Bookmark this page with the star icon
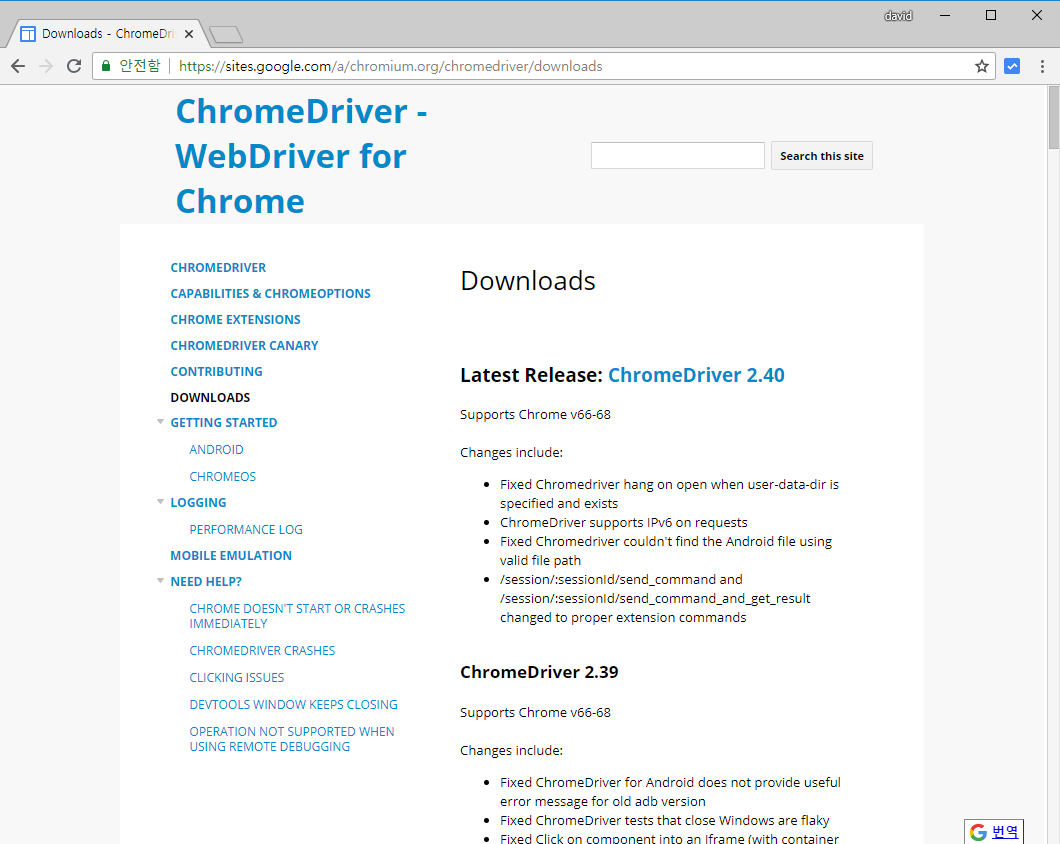The height and width of the screenshot is (844, 1060). (x=982, y=66)
